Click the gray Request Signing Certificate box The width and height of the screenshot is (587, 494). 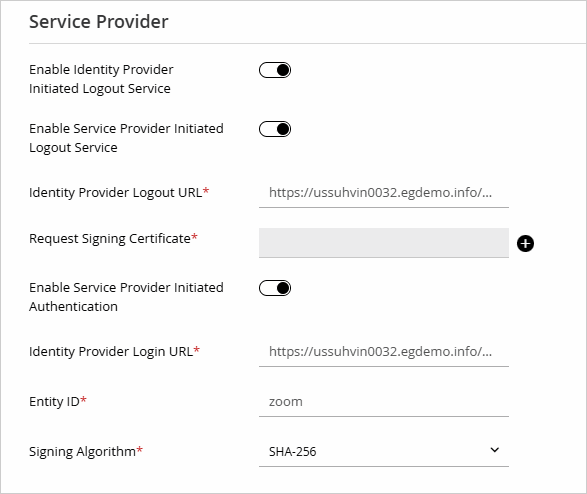tap(384, 243)
